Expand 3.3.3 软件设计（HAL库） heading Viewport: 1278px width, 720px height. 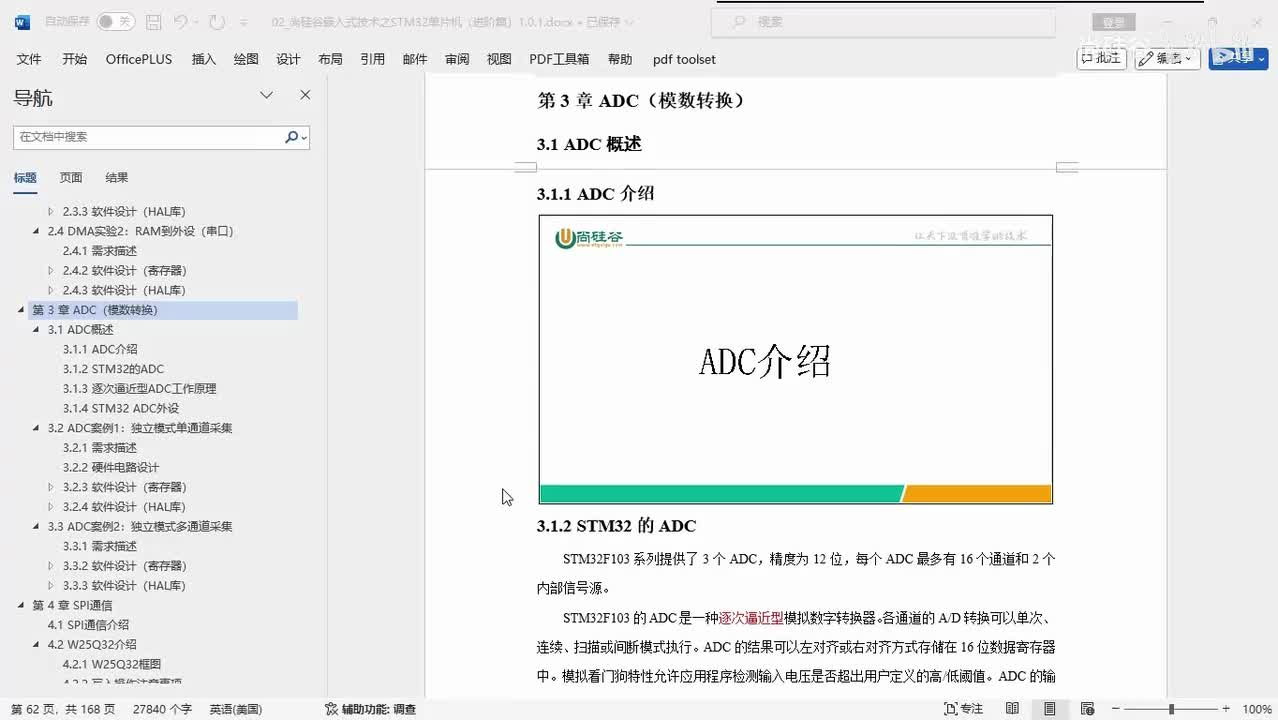[52, 586]
